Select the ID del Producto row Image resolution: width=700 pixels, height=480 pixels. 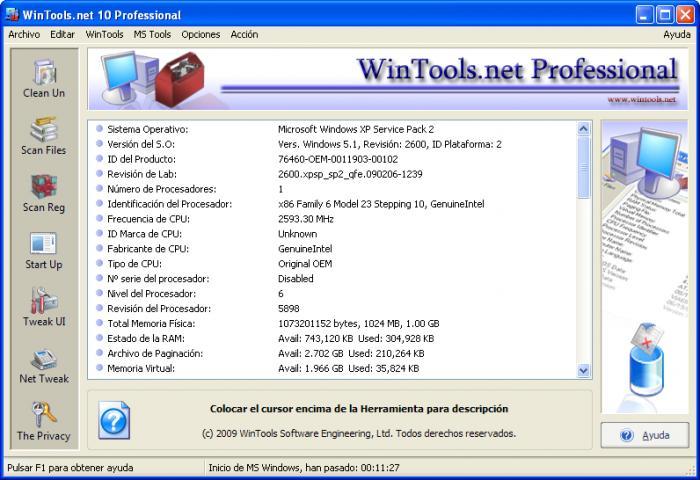click(333, 159)
